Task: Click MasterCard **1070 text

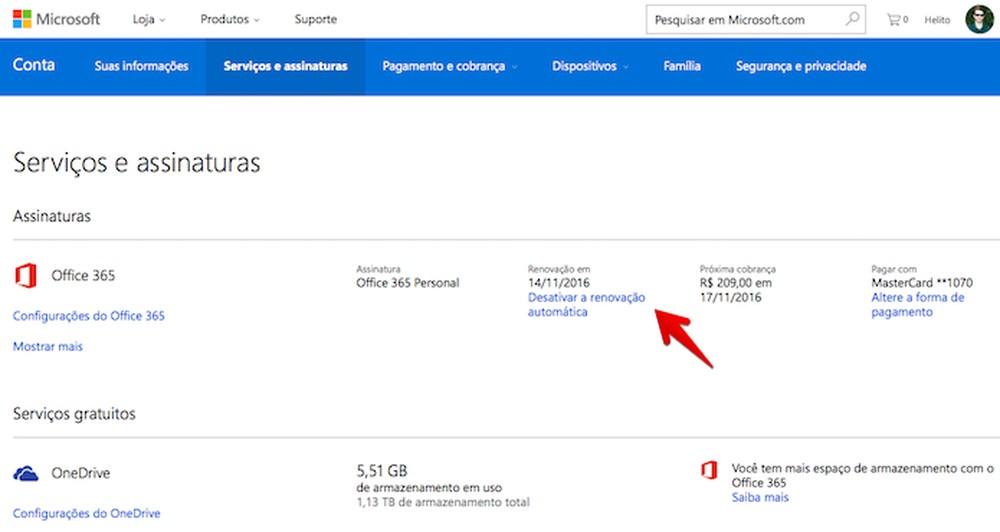Action: 922,283
